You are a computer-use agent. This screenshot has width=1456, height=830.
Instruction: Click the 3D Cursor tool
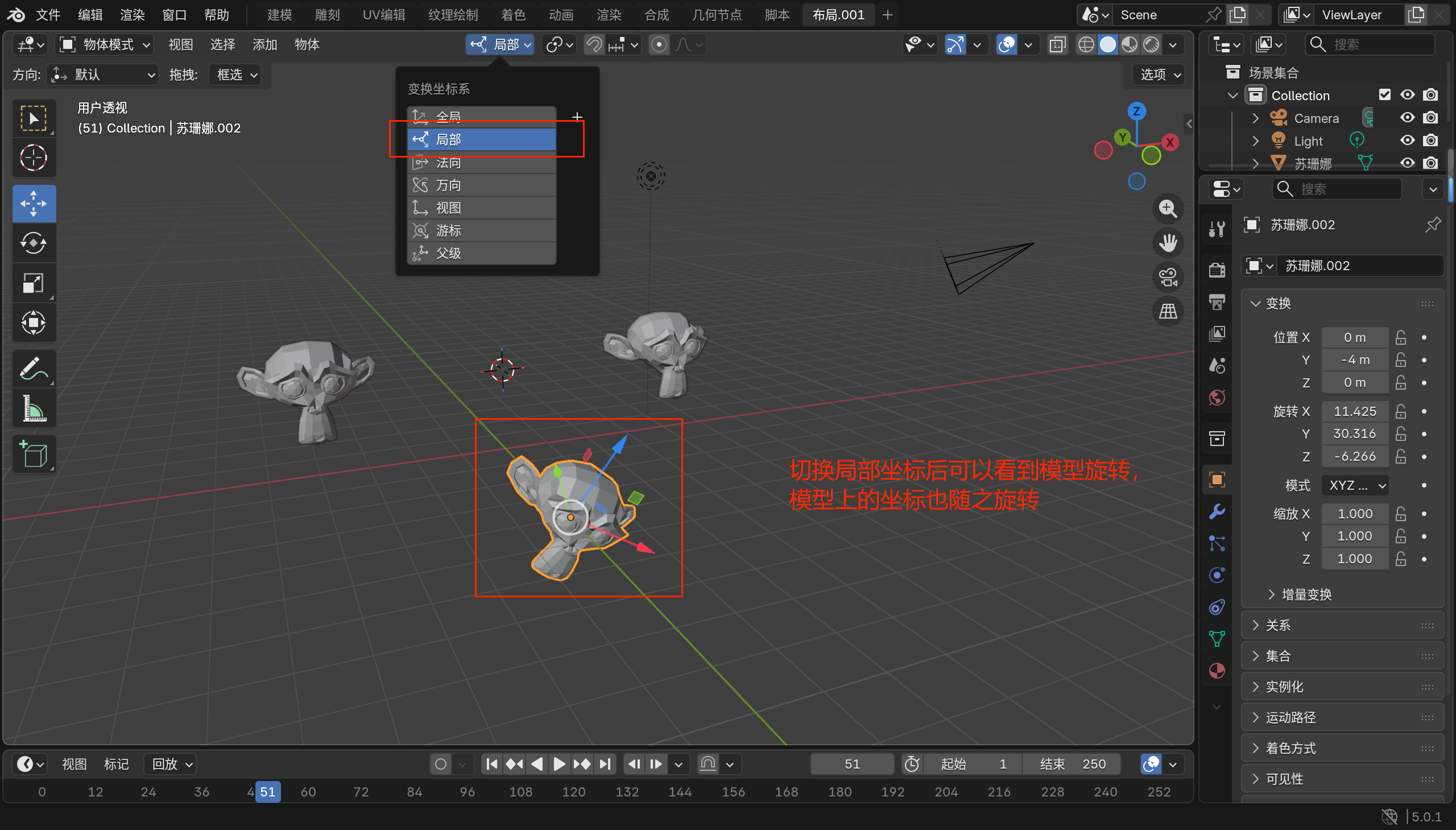tap(34, 158)
